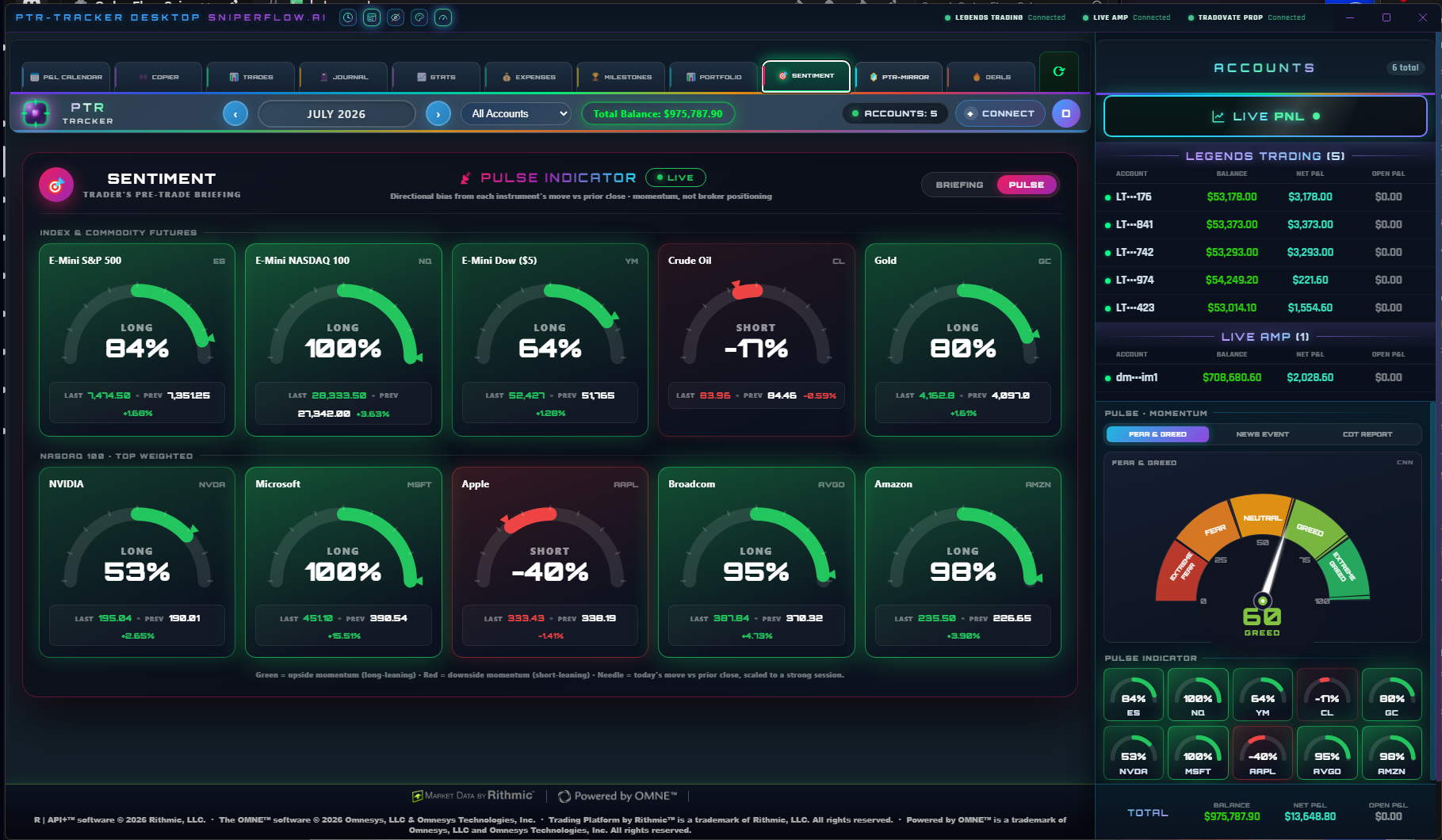The image size is (1442, 840).
Task: Open the Pulse mini gauge for GC
Action: (1391, 695)
